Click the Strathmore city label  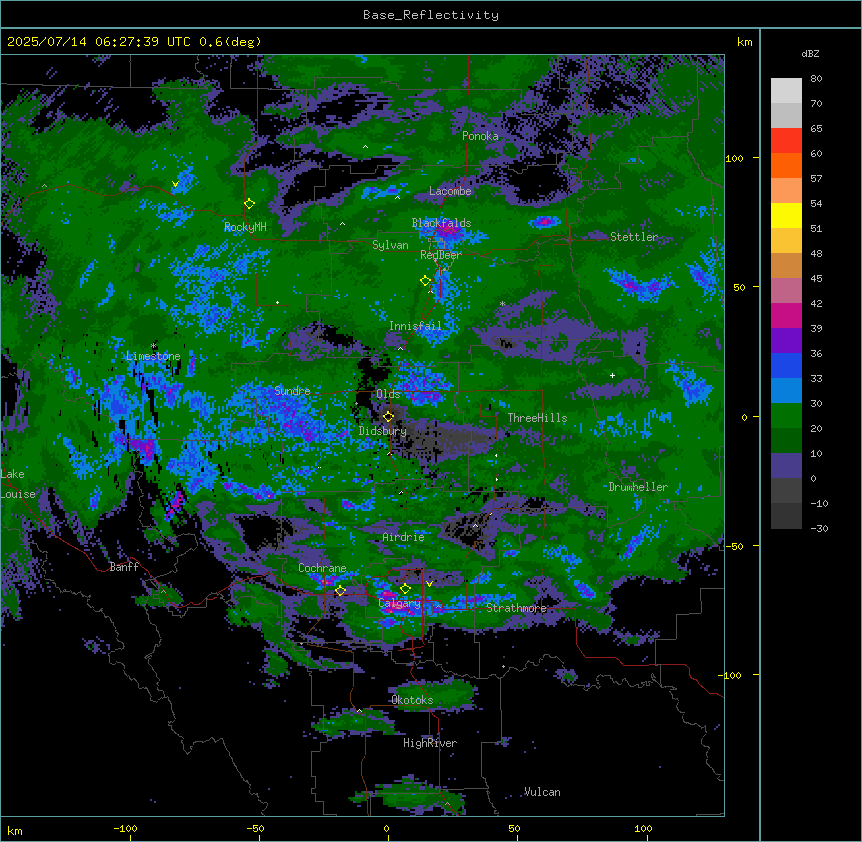point(516,608)
